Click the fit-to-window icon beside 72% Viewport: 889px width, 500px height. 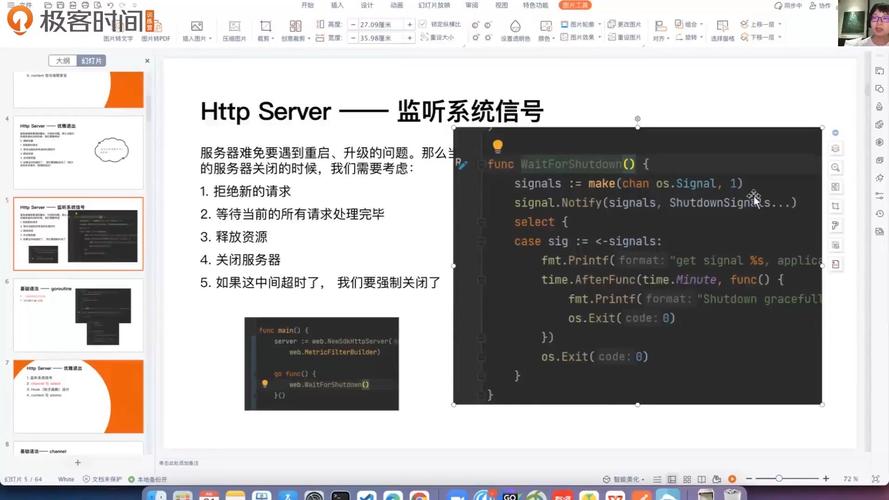(876, 479)
